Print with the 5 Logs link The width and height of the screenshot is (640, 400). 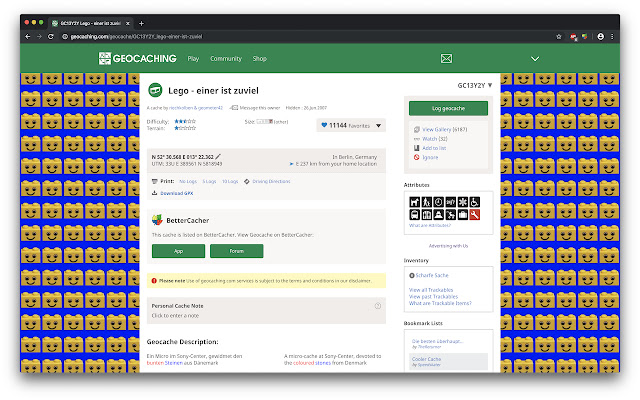209,181
